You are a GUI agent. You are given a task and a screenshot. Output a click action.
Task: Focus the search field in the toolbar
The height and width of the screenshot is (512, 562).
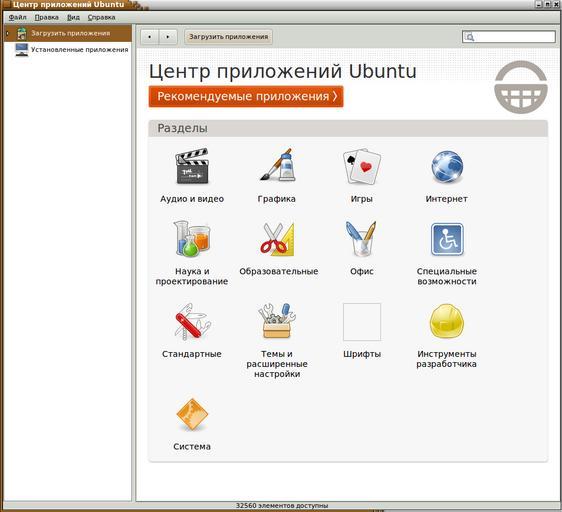click(x=509, y=37)
